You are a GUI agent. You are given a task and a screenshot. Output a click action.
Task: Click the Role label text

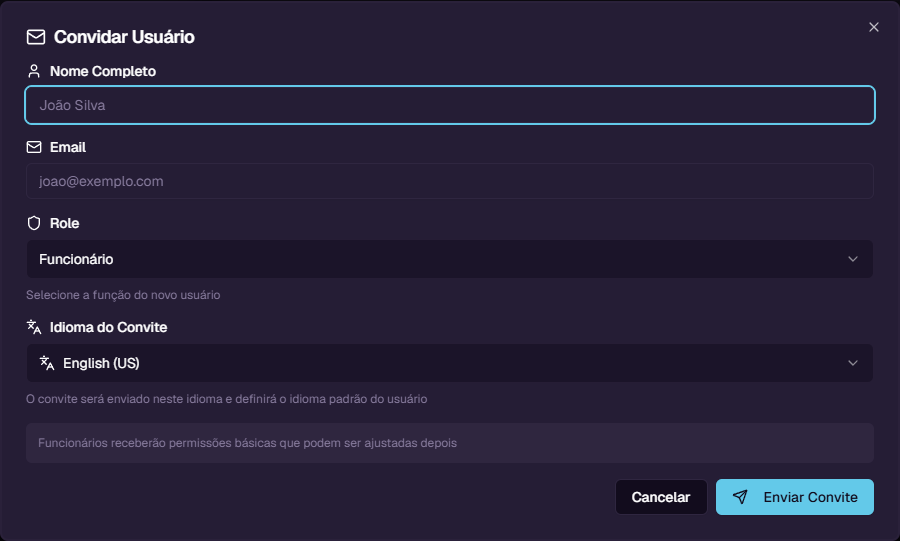64,223
